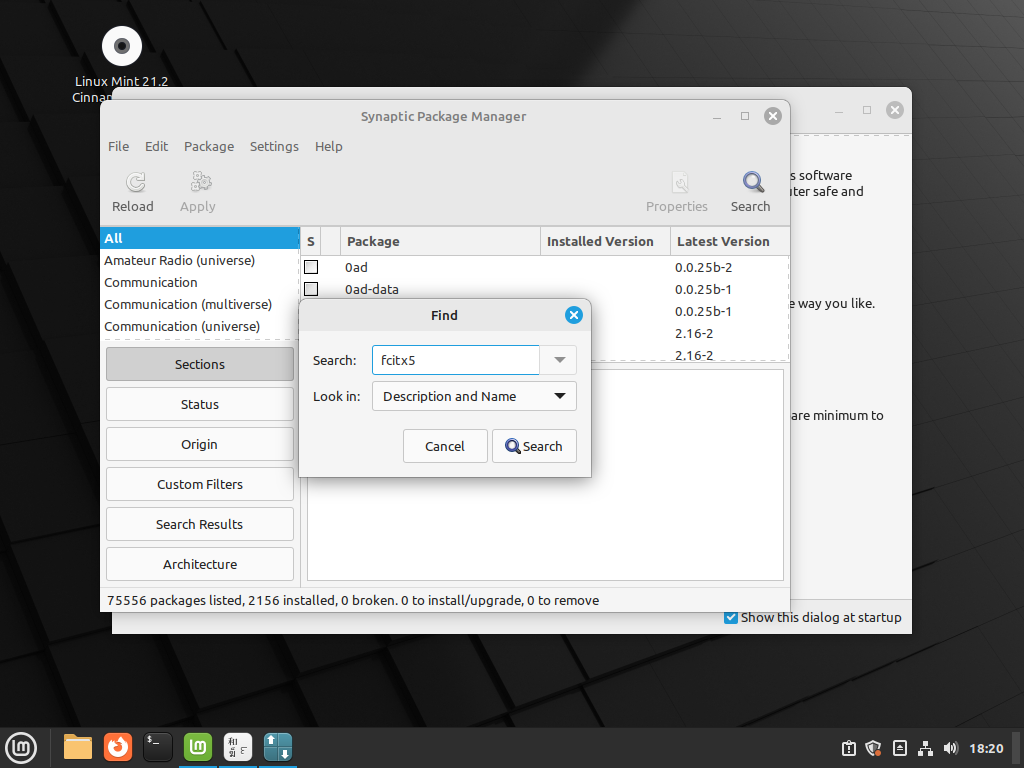This screenshot has height=768, width=1024.
Task: Open the Settings menu
Action: pyautogui.click(x=274, y=146)
